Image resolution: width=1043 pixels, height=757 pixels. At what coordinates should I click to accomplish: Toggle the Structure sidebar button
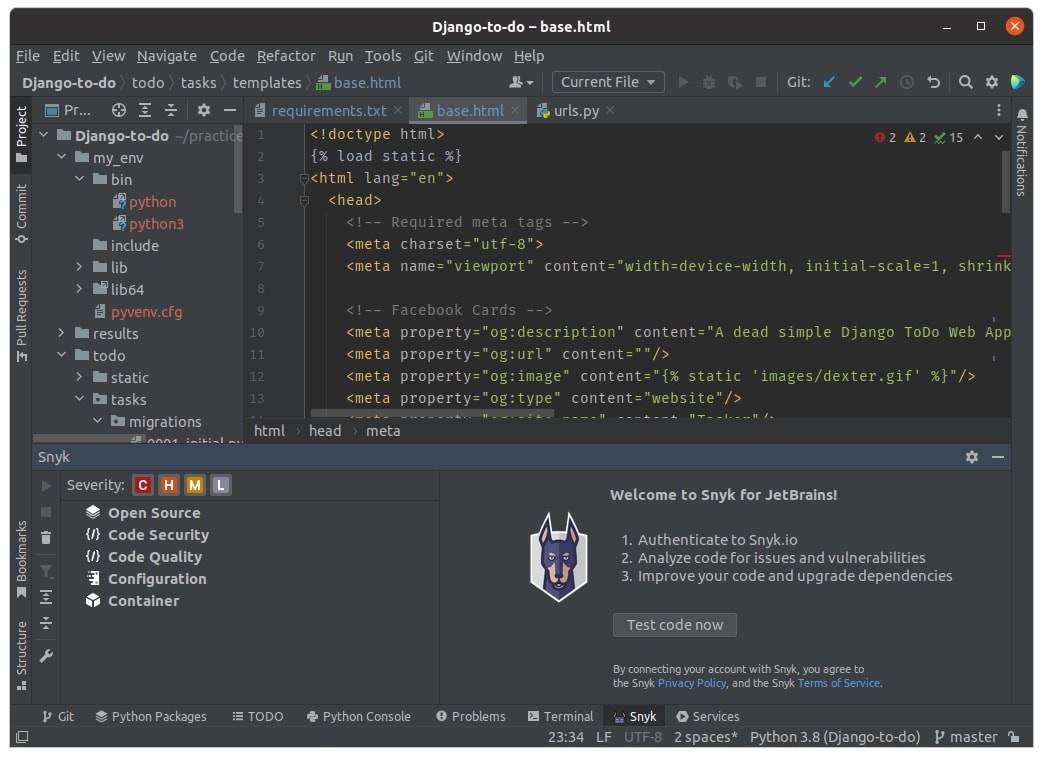point(21,656)
